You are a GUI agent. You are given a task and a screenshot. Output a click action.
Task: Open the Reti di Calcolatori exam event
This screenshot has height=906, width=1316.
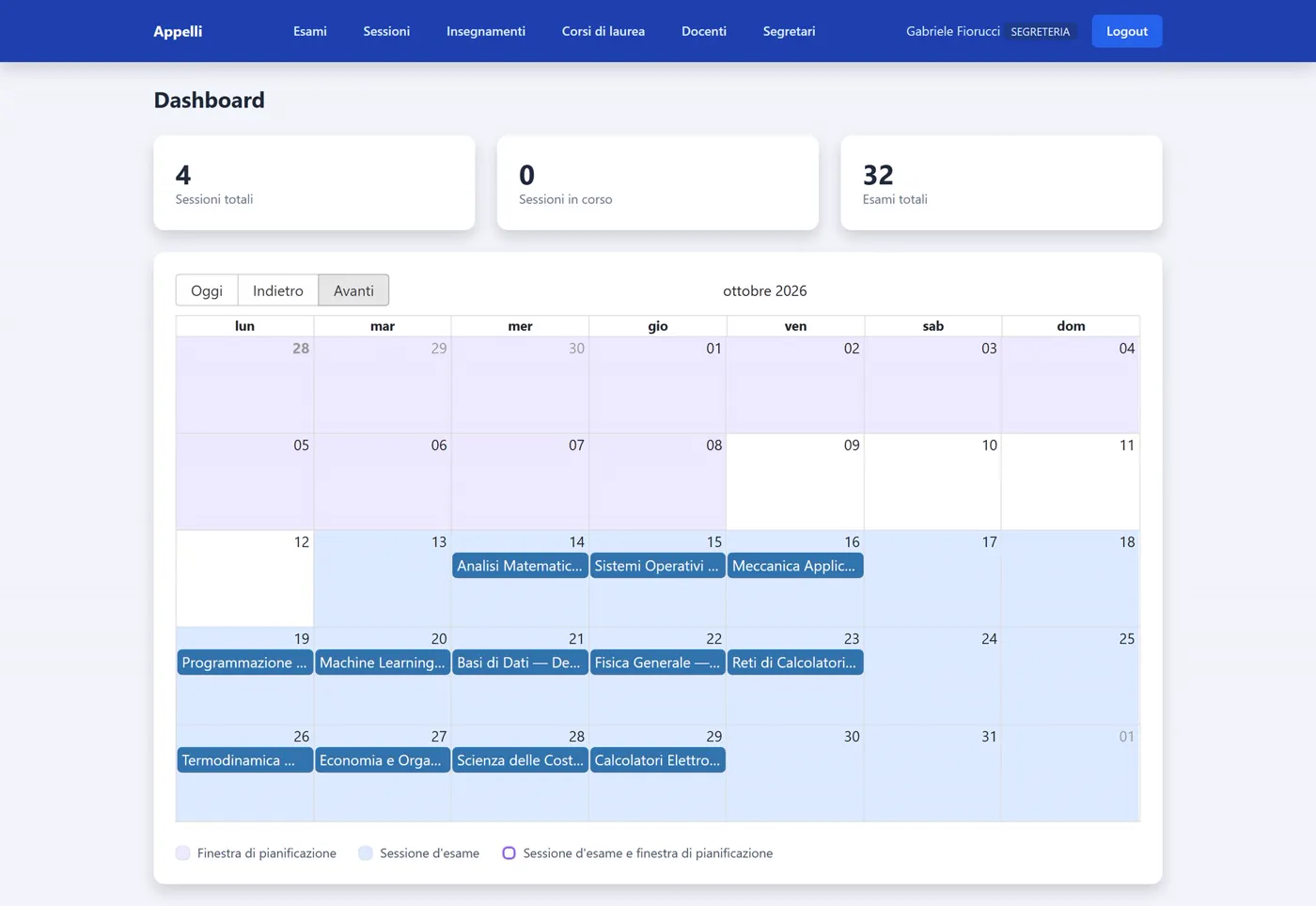coord(795,663)
